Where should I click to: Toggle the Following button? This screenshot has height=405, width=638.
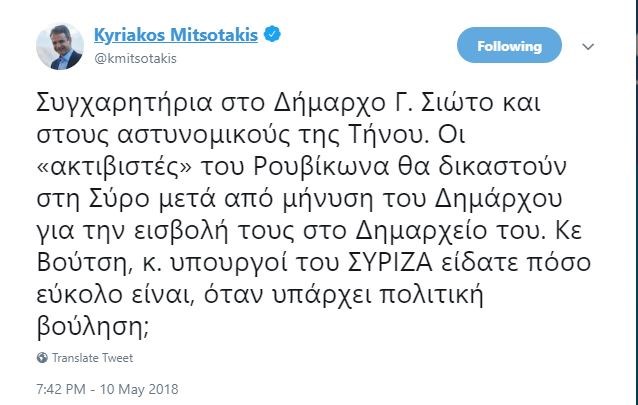(x=509, y=46)
